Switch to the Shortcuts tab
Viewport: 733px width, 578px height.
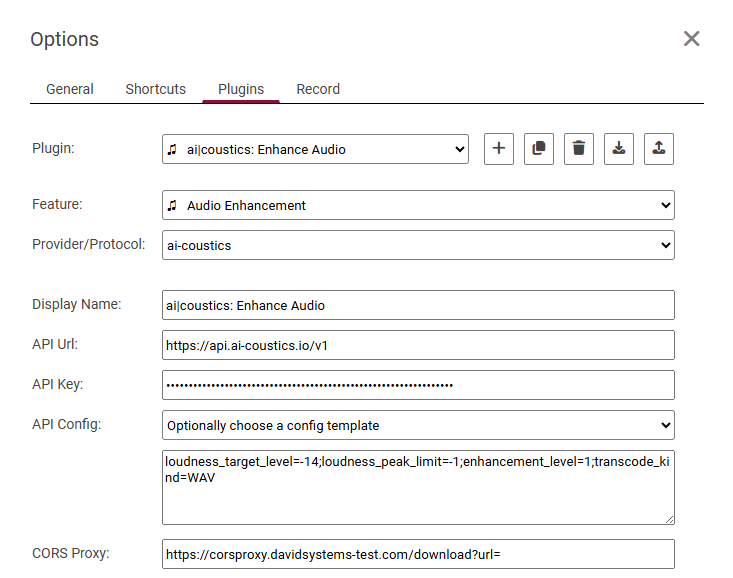point(156,89)
